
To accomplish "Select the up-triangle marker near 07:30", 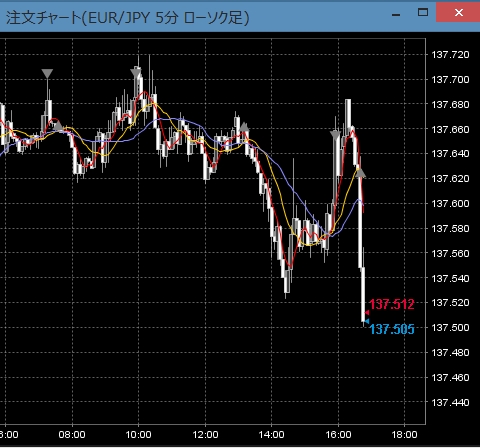I will click(58, 126).
